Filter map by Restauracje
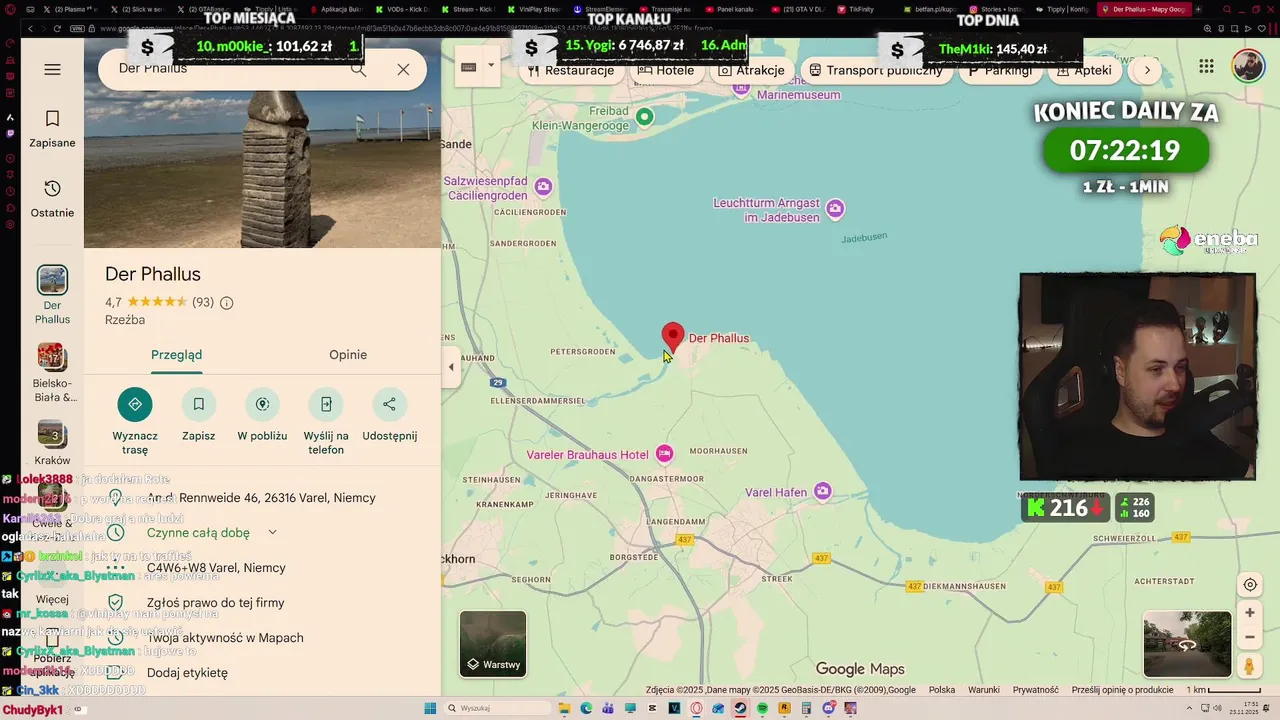The width and height of the screenshot is (1280, 720). 571,70
